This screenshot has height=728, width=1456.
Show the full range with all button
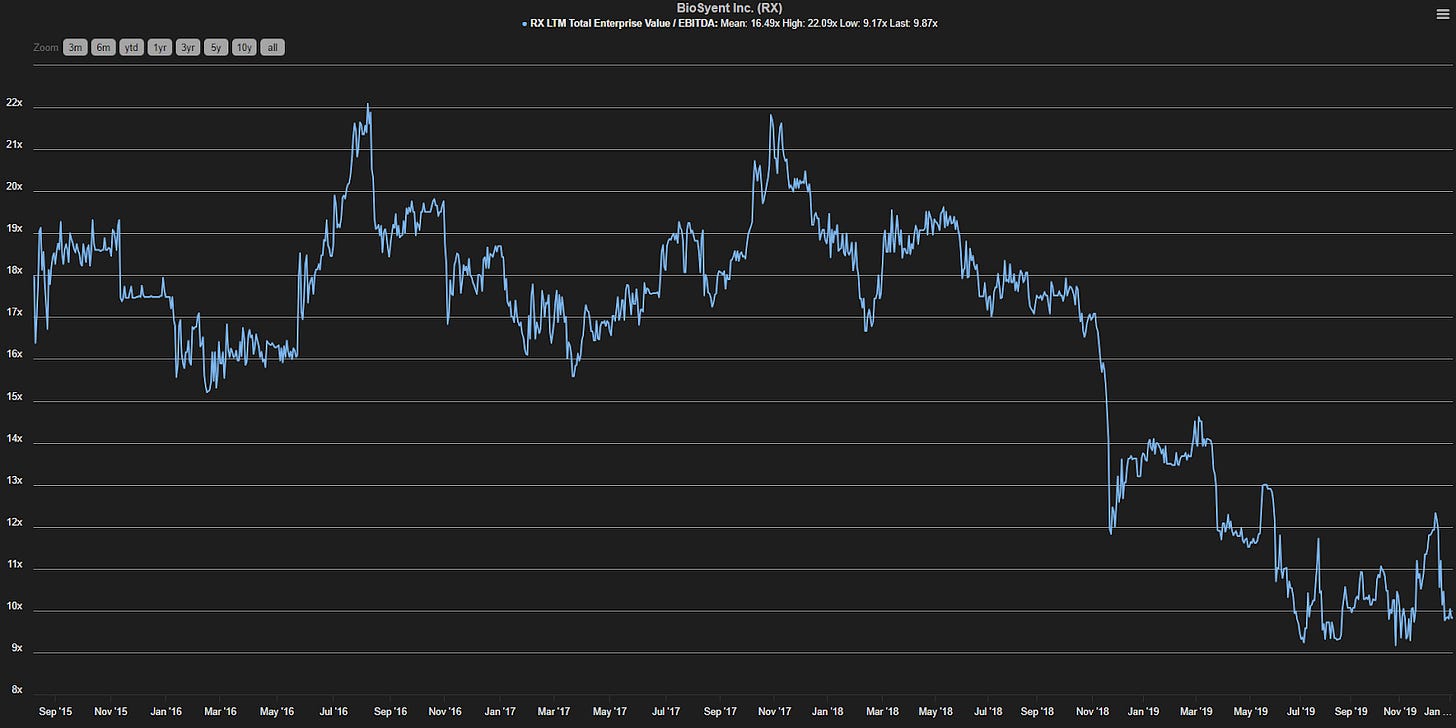pyautogui.click(x=272, y=47)
